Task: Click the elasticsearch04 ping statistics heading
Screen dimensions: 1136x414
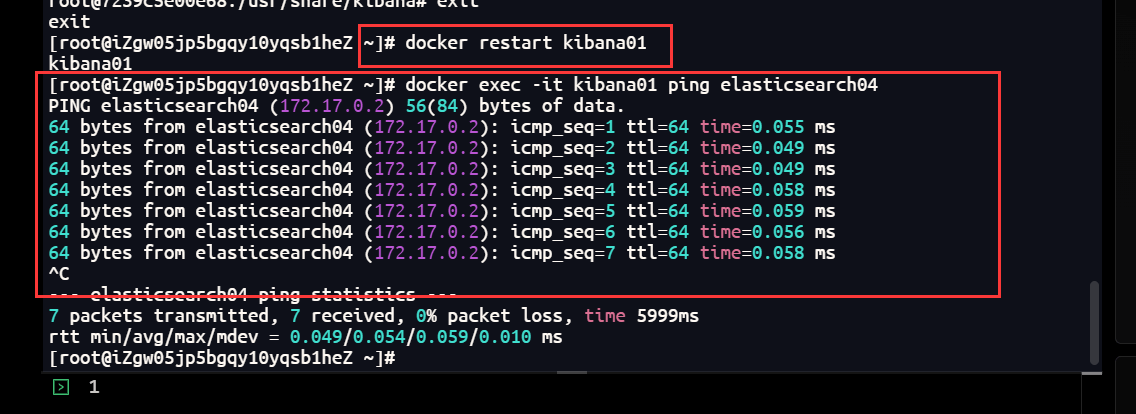Action: 252,295
